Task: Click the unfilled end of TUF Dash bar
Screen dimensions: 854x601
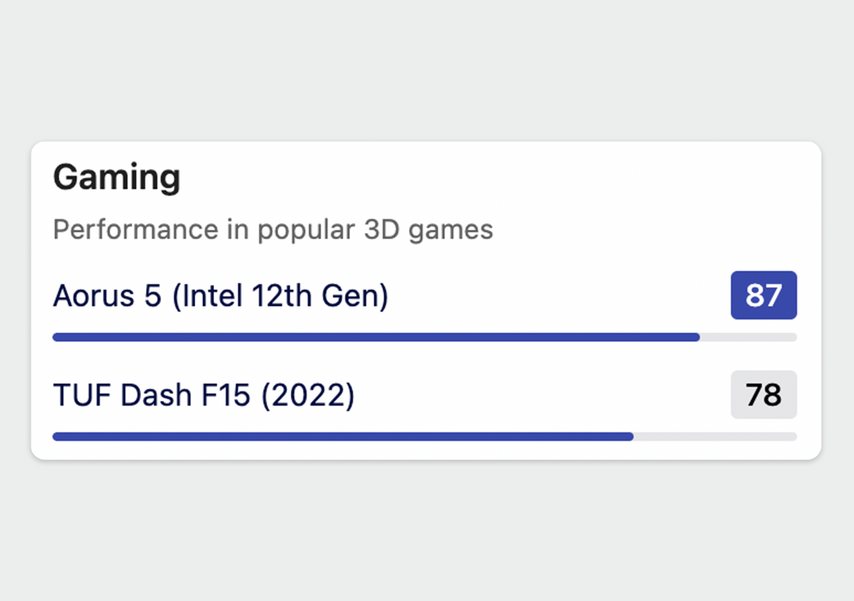Action: (x=716, y=436)
